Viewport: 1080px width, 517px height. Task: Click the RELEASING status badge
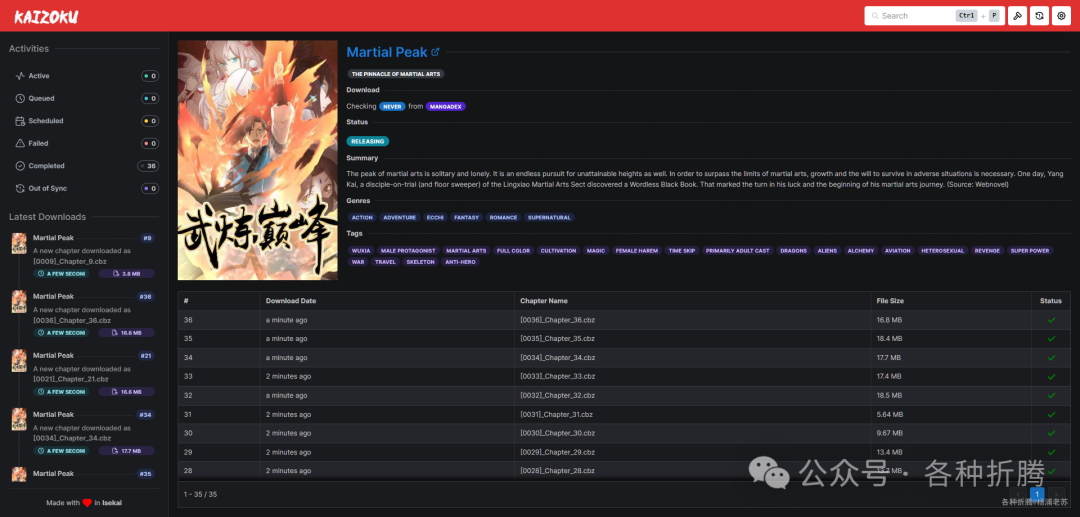[x=368, y=141]
